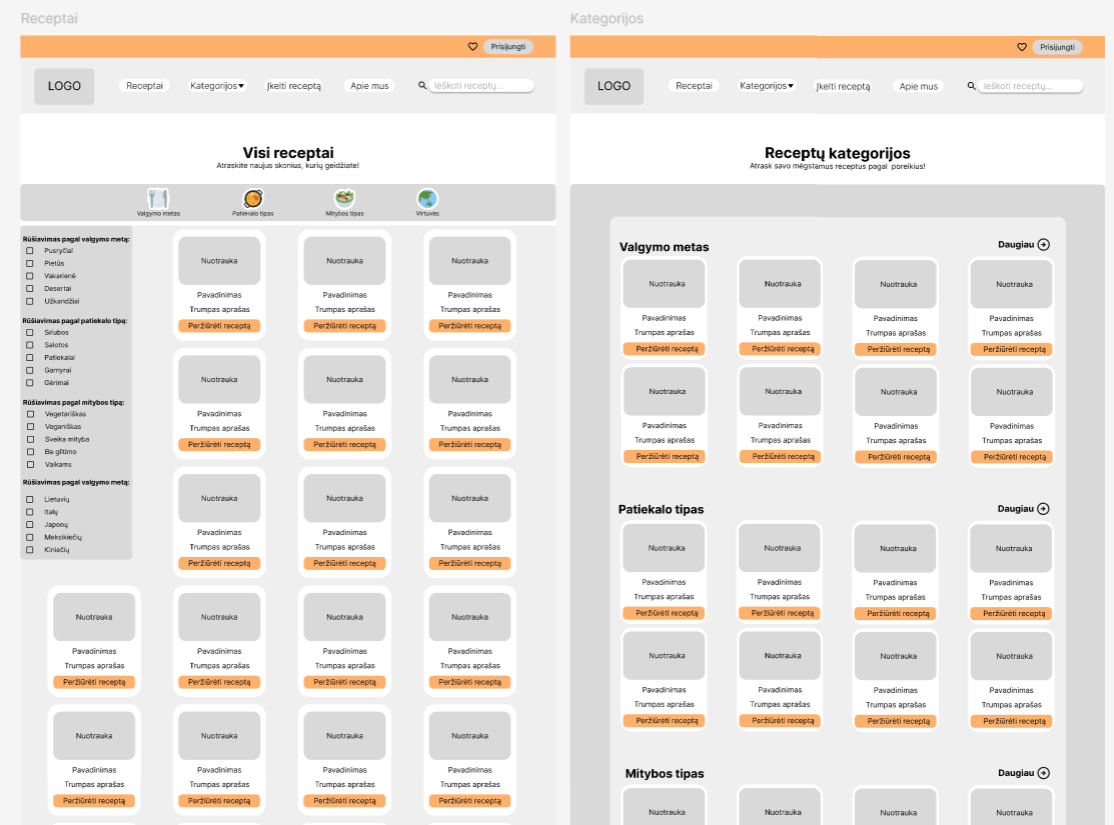Select the Mitybos tipas salad bowl icon
The height and width of the screenshot is (825, 1114).
pos(344,198)
